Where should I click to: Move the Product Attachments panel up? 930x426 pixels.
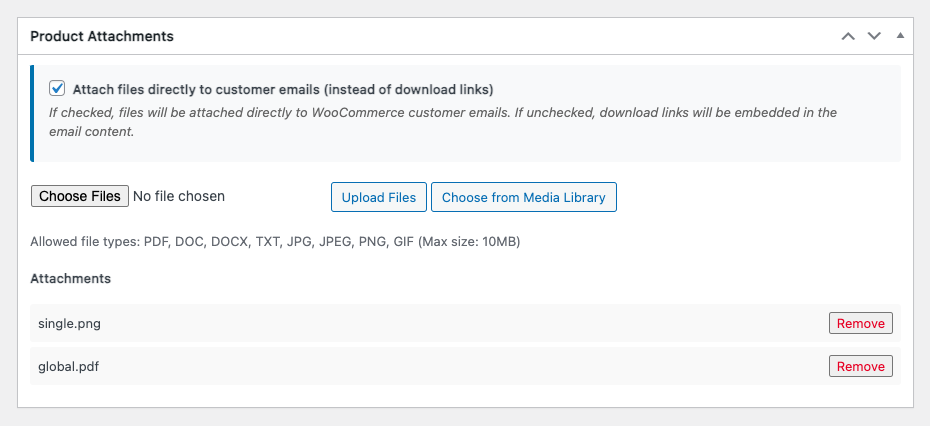(848, 36)
